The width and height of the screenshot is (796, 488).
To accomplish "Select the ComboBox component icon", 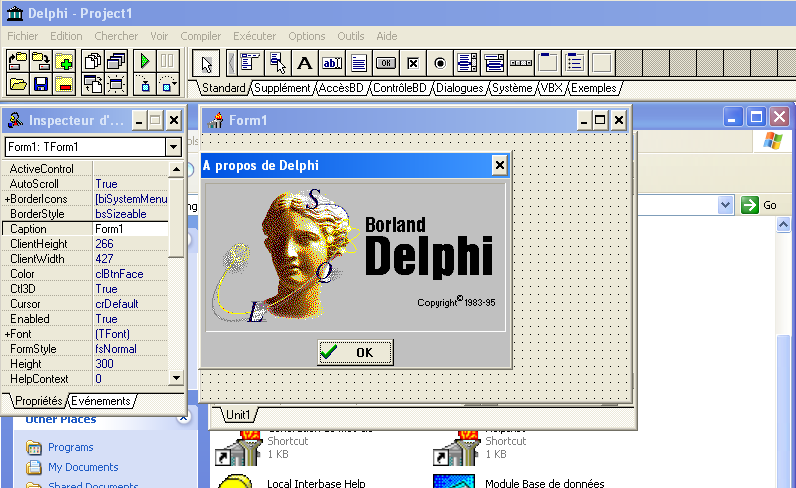I will click(x=494, y=63).
